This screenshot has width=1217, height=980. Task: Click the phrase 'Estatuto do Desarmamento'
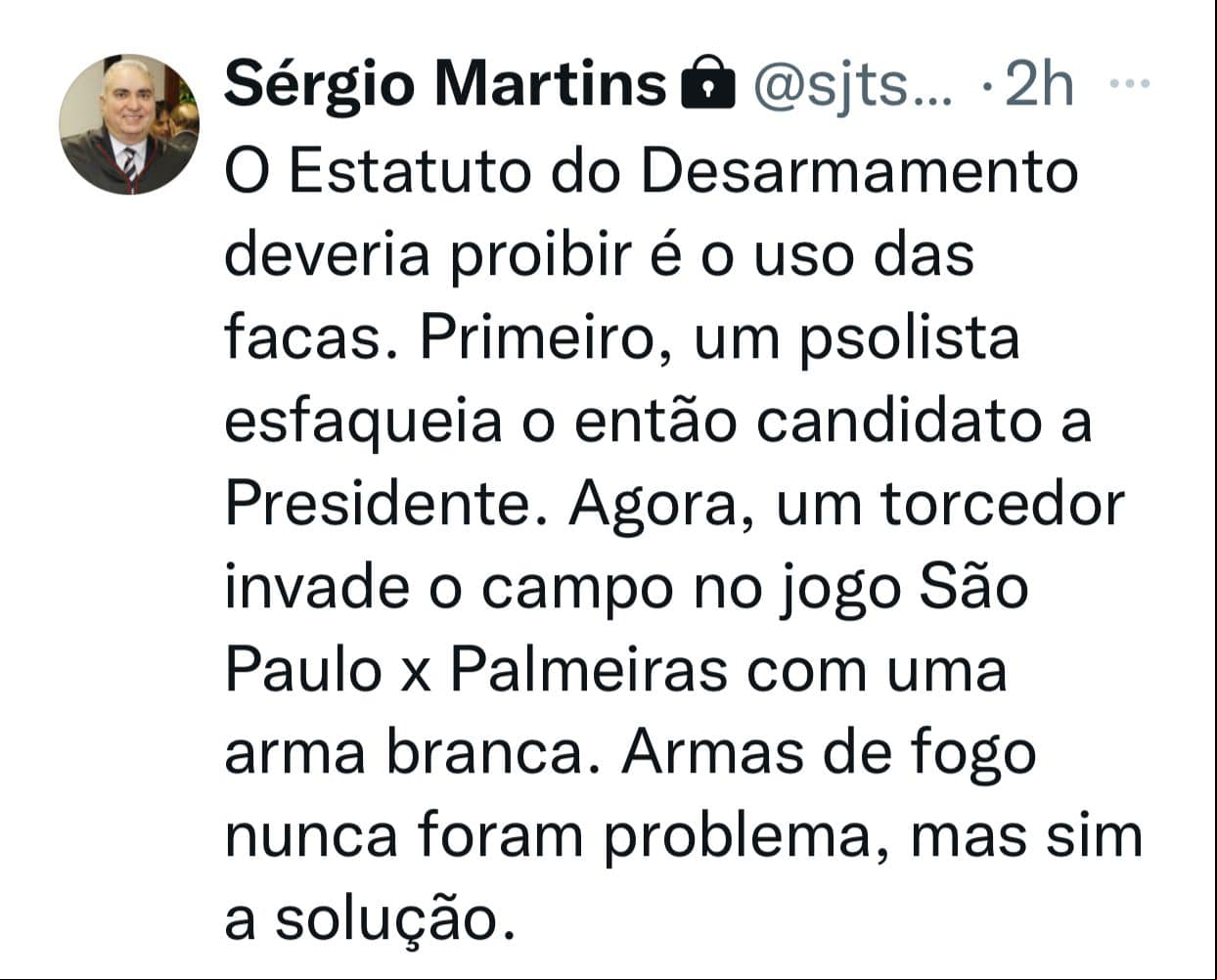[685, 171]
